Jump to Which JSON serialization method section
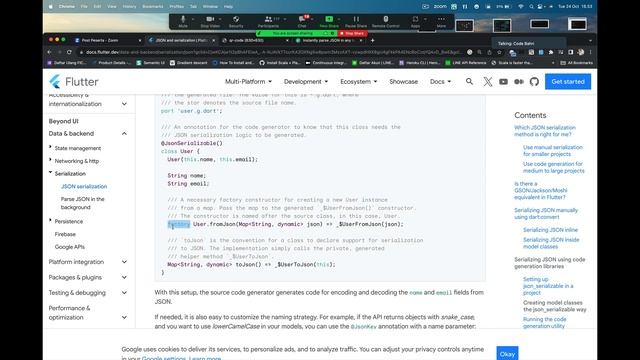 click(x=545, y=131)
